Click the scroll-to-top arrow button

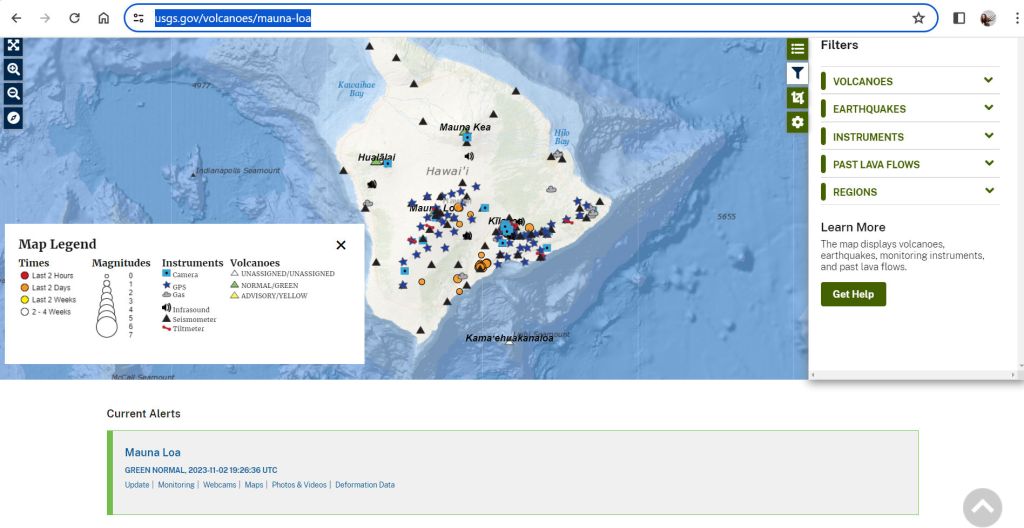click(x=982, y=507)
